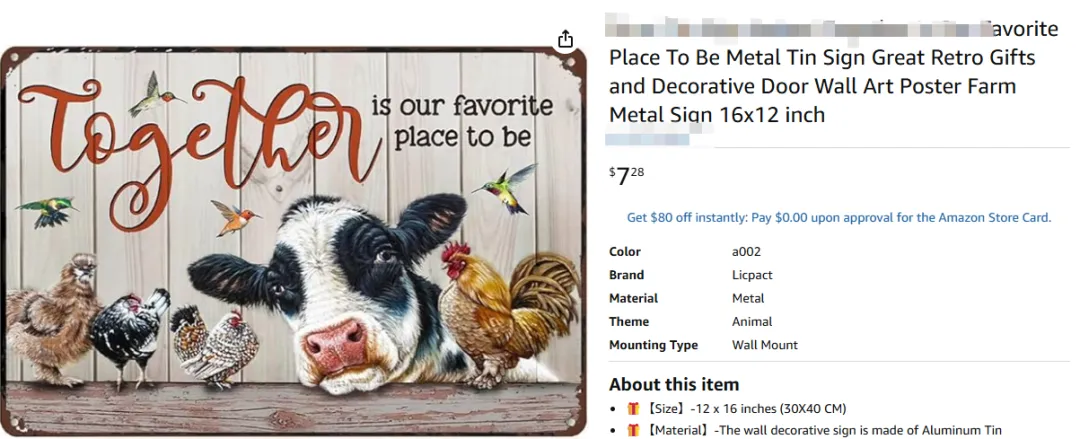Click the share icon above the product image
The image size is (1080, 439).
click(566, 39)
